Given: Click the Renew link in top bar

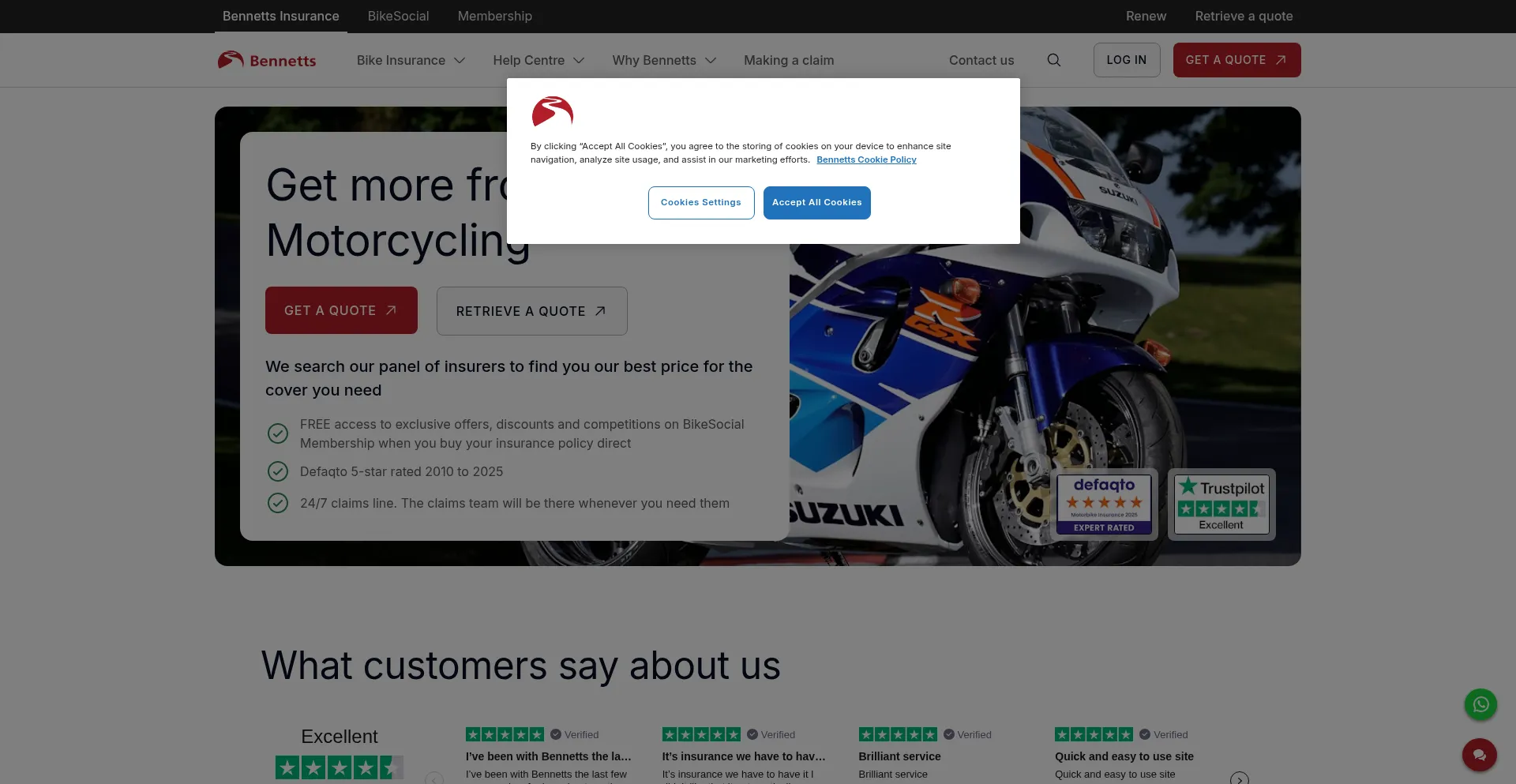Looking at the screenshot, I should coord(1146,17).
